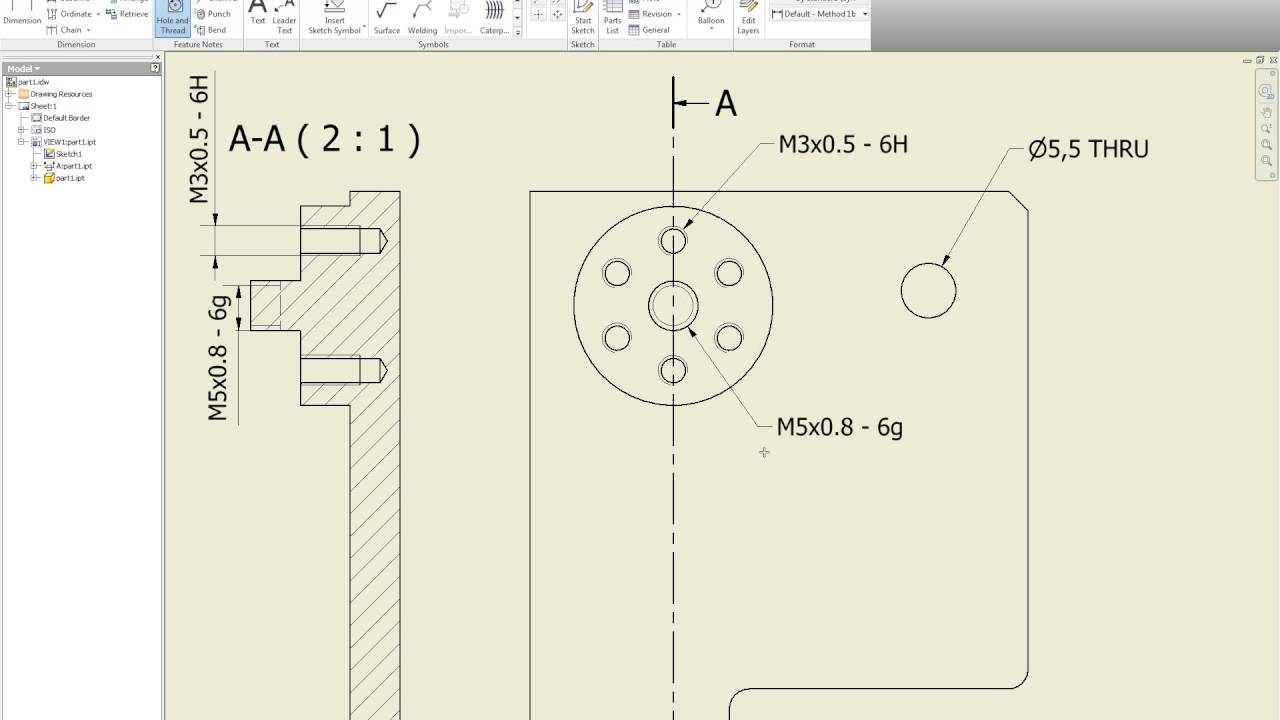Open the dimension style dropdown showing Default - Method 1b
The image size is (1280, 720).
[866, 15]
